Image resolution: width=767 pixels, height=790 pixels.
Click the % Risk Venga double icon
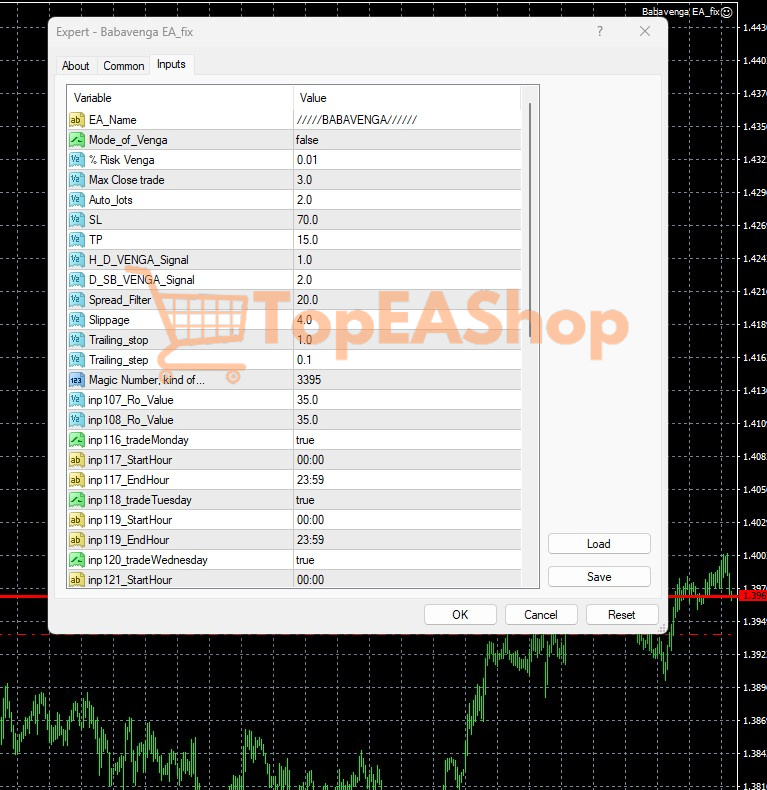[x=77, y=160]
